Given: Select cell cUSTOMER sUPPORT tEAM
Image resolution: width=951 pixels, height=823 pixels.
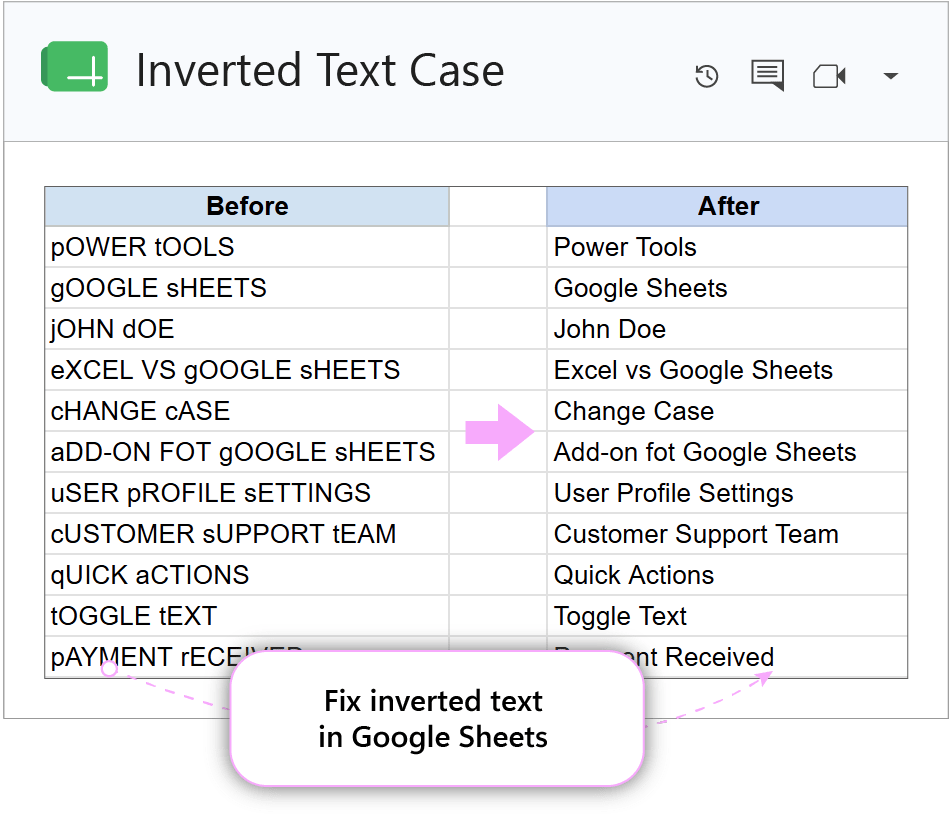Looking at the screenshot, I should [247, 534].
